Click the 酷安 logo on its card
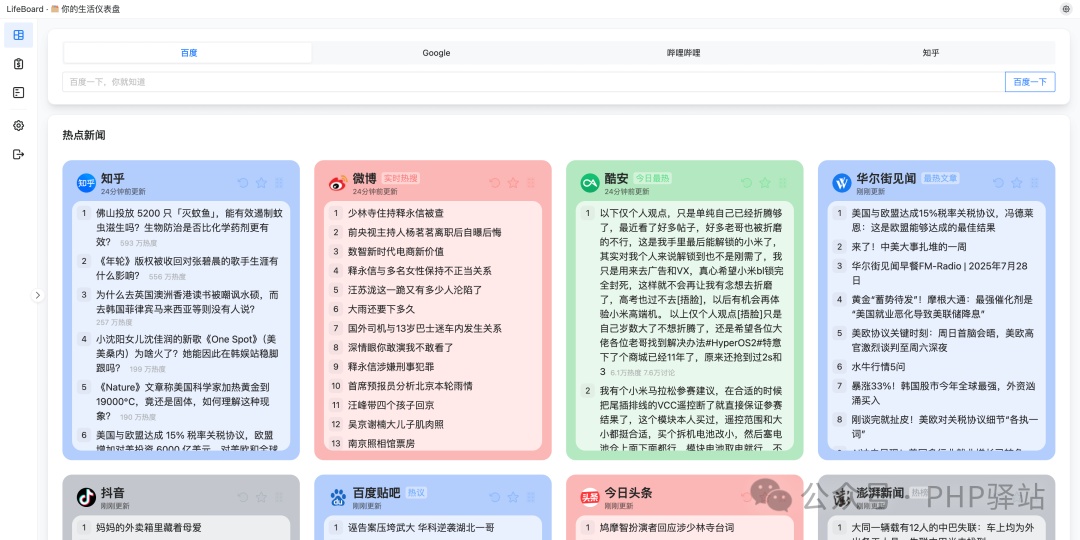 590,183
